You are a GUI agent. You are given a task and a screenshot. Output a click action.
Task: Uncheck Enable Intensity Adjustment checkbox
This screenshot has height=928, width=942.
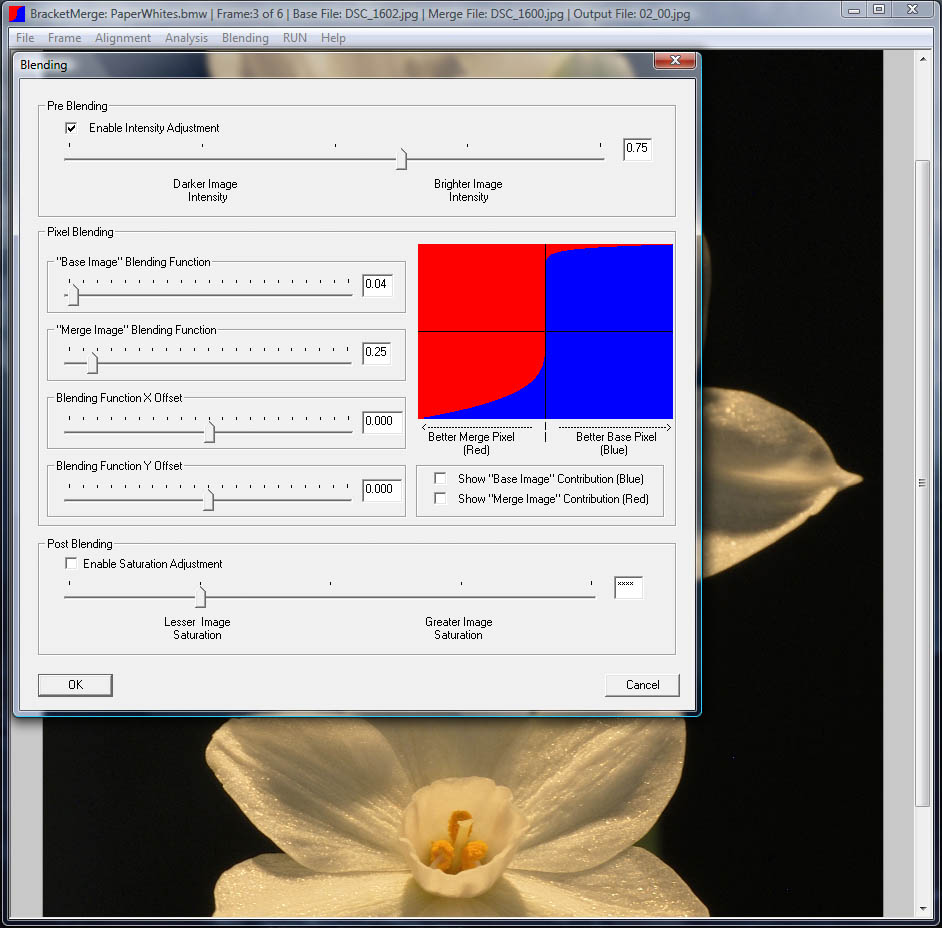(x=71, y=128)
